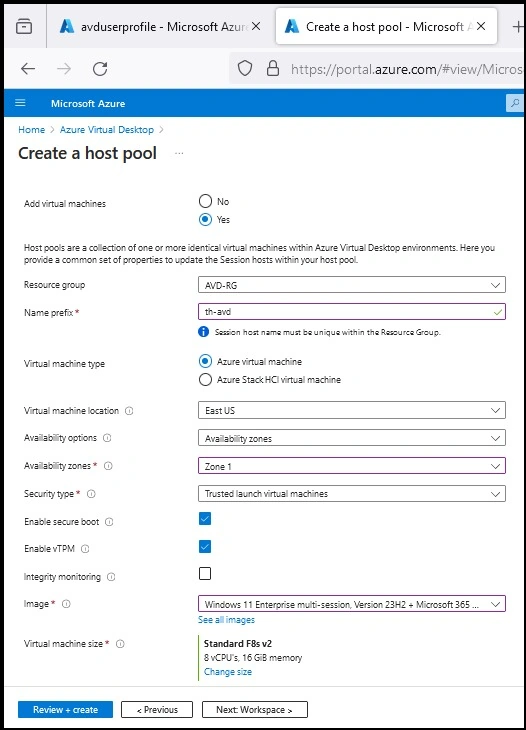The width and height of the screenshot is (526, 730).
Task: Switch to Create a host pool tab
Action: pyautogui.click(x=386, y=27)
